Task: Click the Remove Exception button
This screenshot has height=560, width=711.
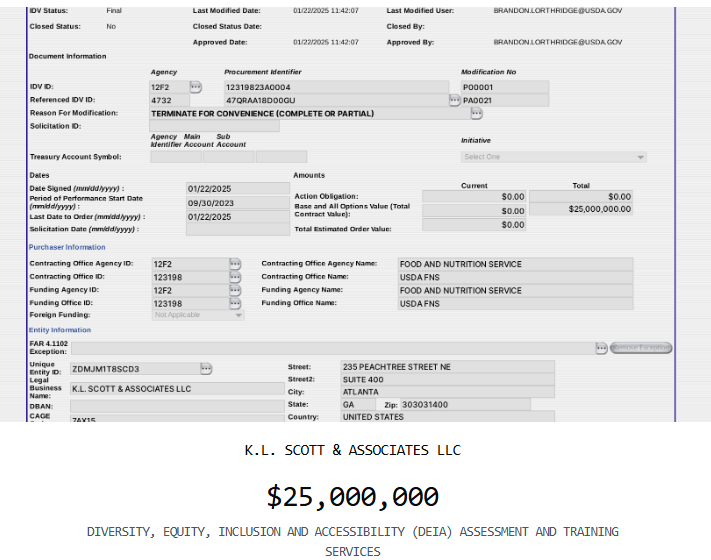Action: [x=641, y=348]
